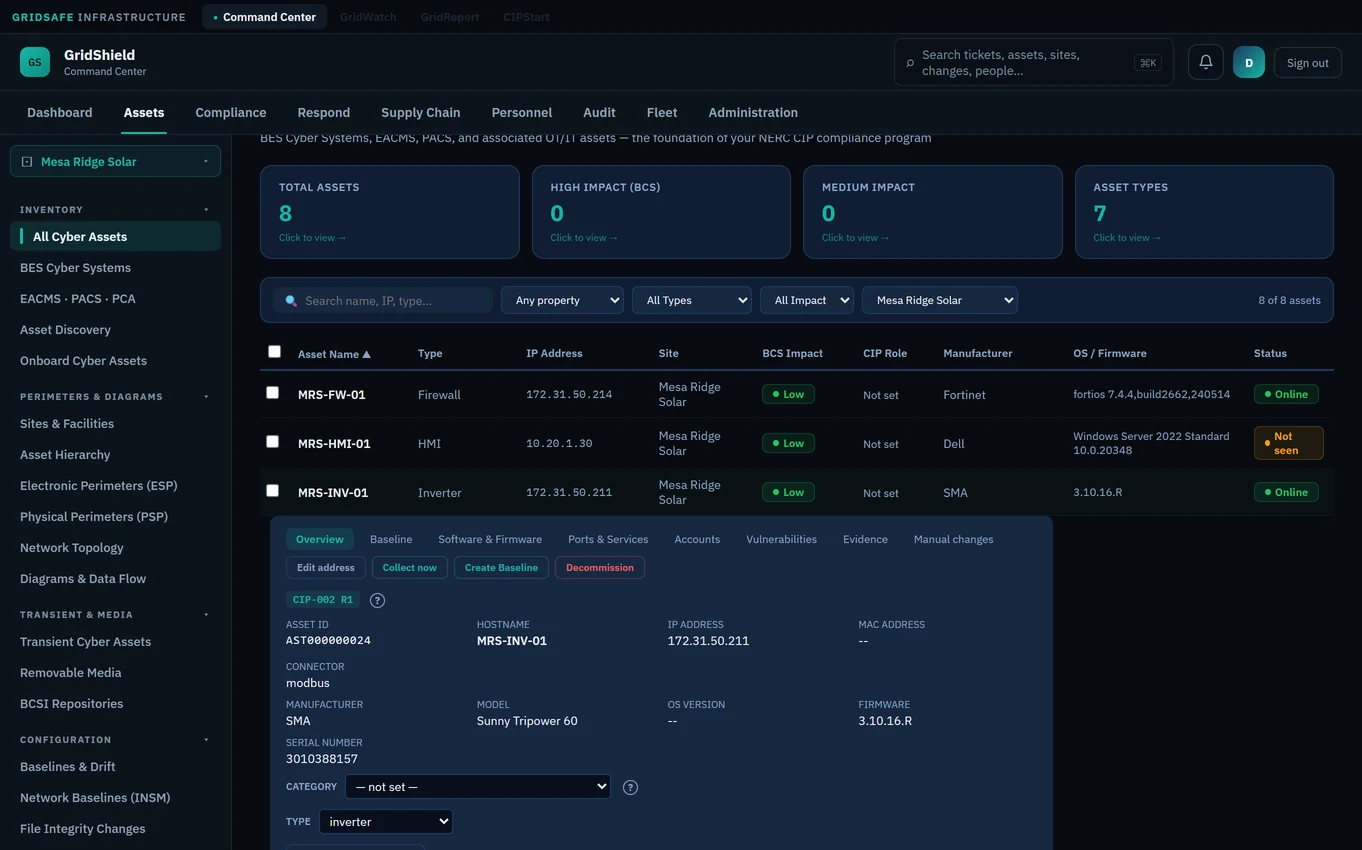The height and width of the screenshot is (850, 1362).
Task: Open the Ports & Services tab
Action: (x=608, y=539)
